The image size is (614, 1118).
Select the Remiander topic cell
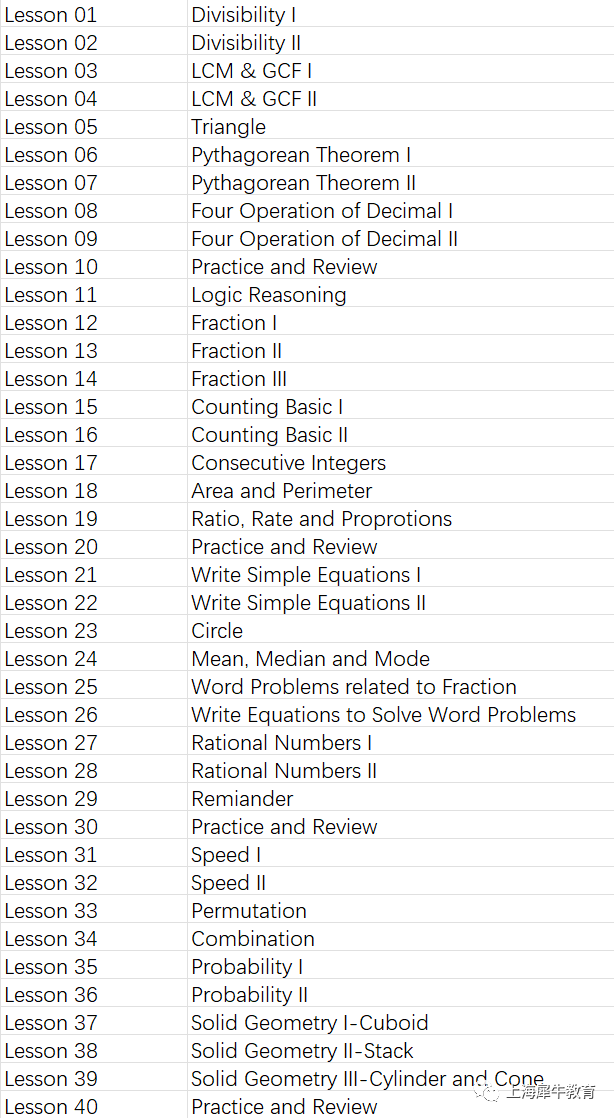click(401, 798)
